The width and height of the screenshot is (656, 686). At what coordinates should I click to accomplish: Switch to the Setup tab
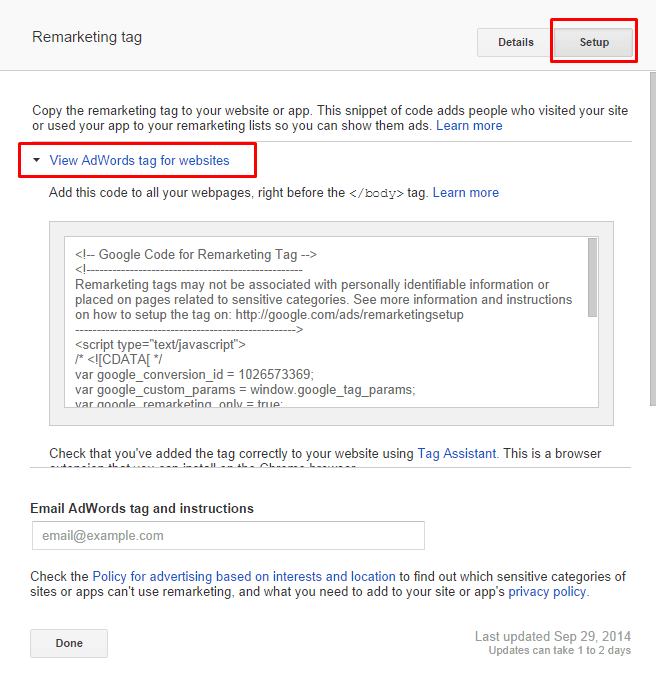tap(593, 42)
